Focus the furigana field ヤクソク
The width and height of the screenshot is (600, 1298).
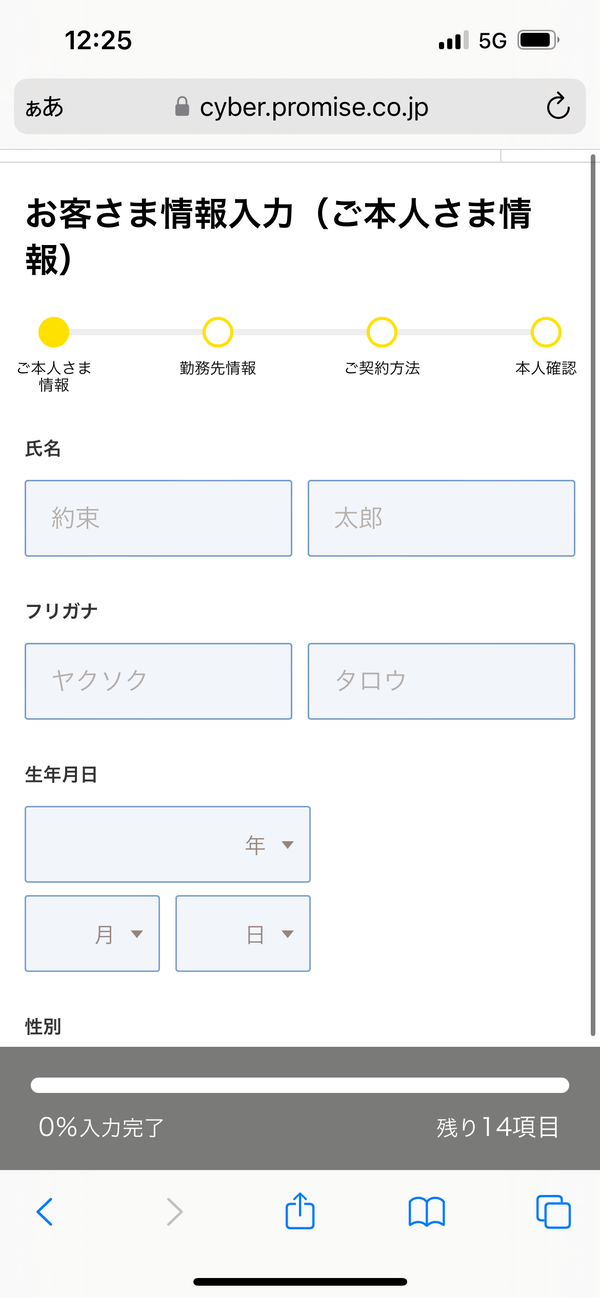click(x=158, y=681)
